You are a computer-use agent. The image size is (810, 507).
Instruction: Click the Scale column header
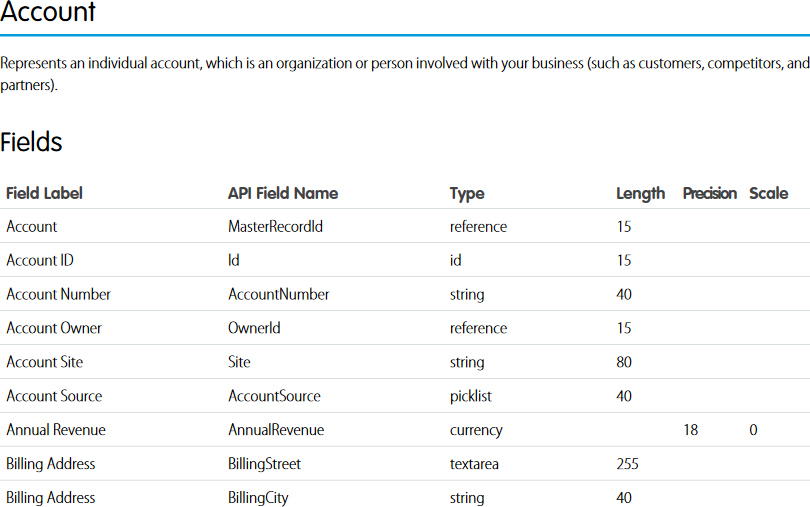coord(768,194)
